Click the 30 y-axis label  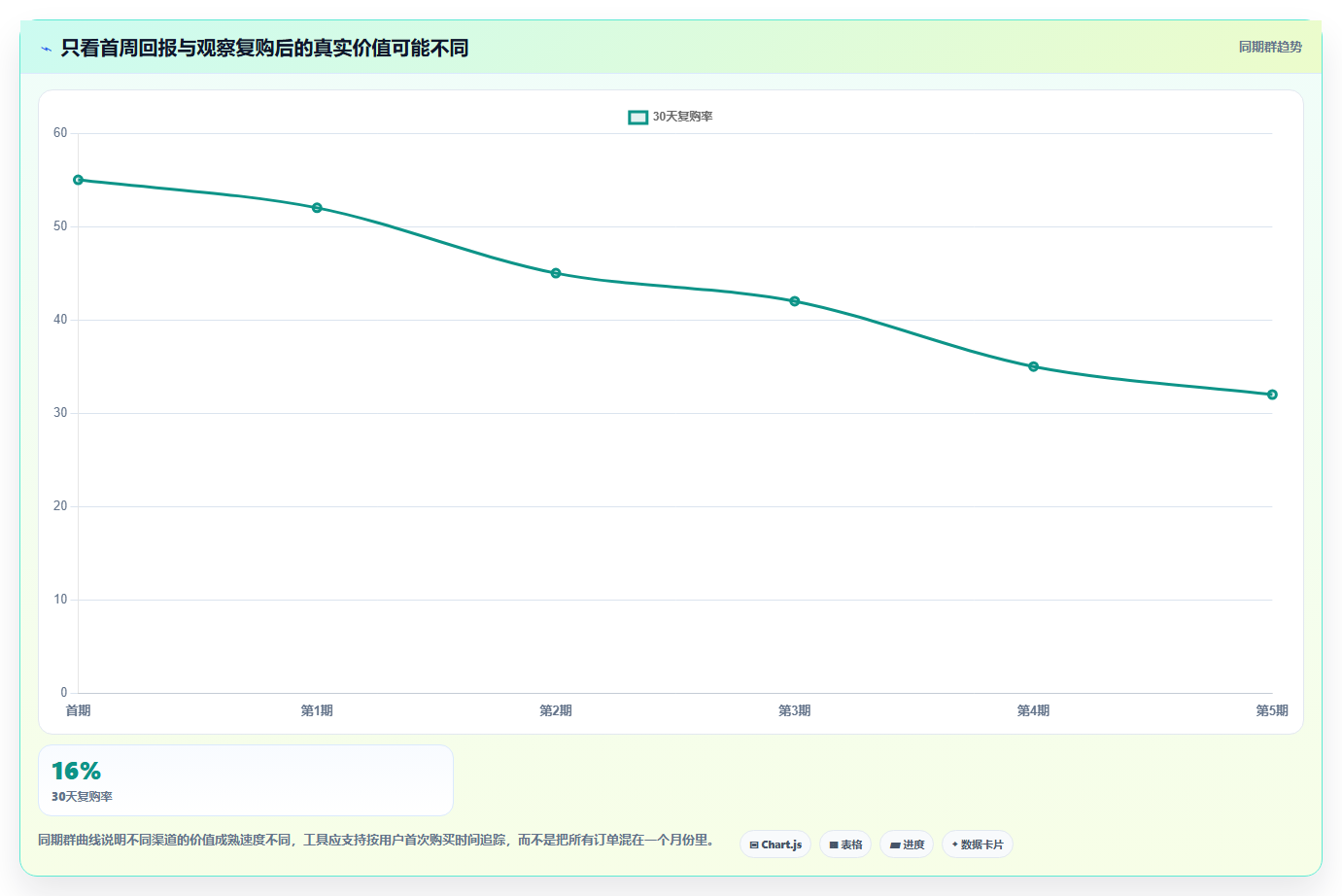(x=60, y=413)
